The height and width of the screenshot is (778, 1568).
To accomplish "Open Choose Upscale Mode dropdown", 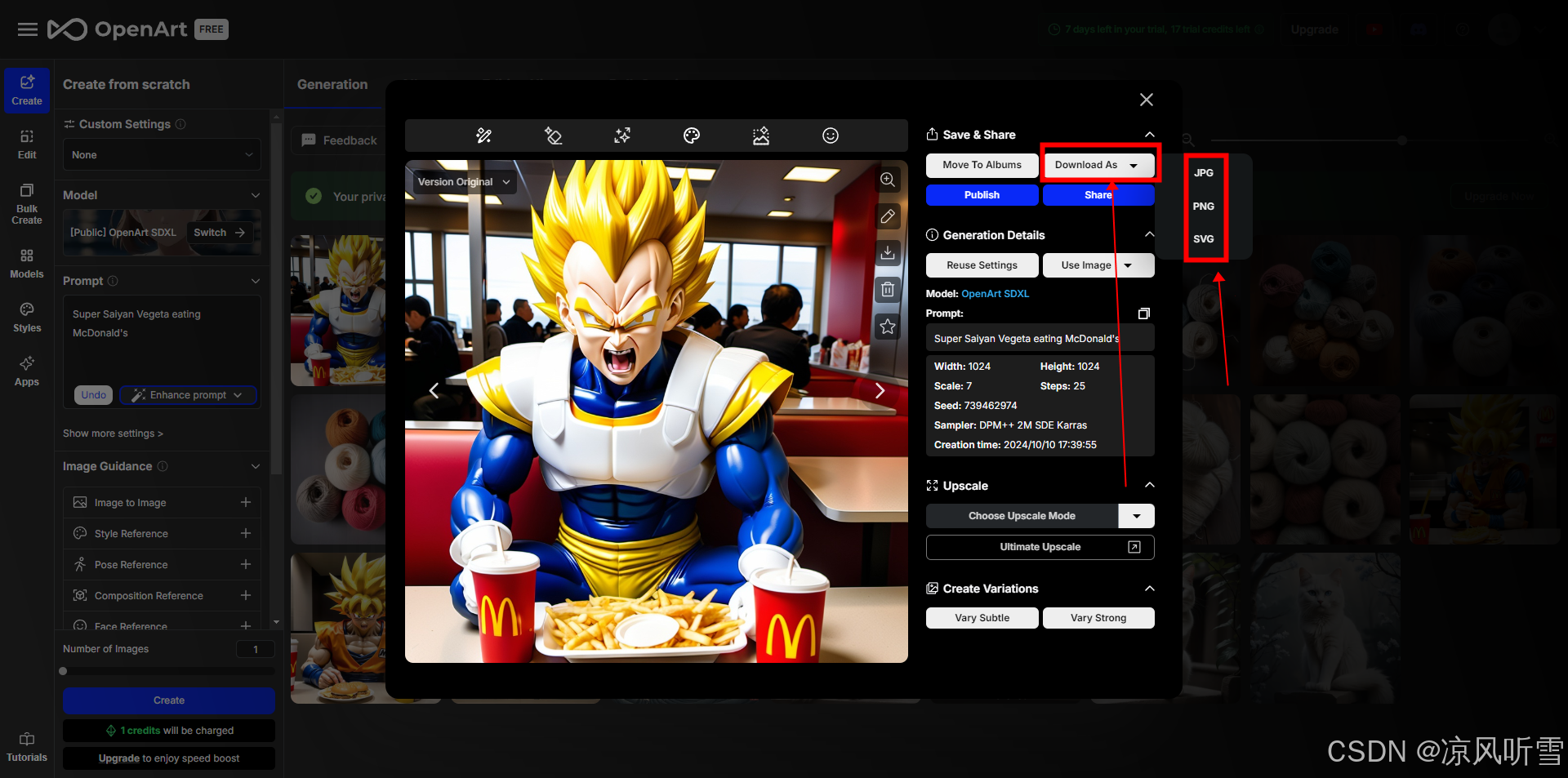I will coord(1136,516).
